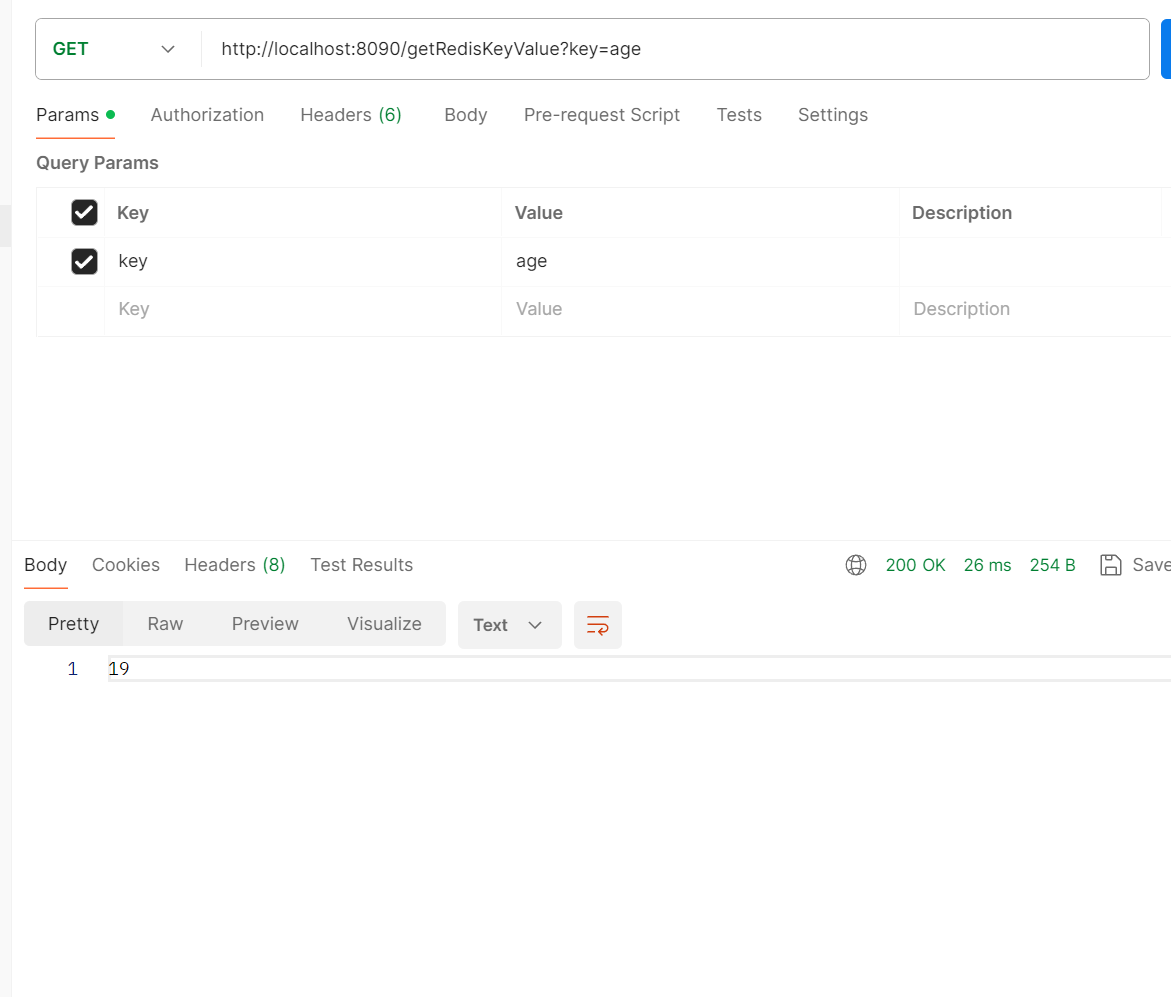Click the Key column header

tap(133, 213)
